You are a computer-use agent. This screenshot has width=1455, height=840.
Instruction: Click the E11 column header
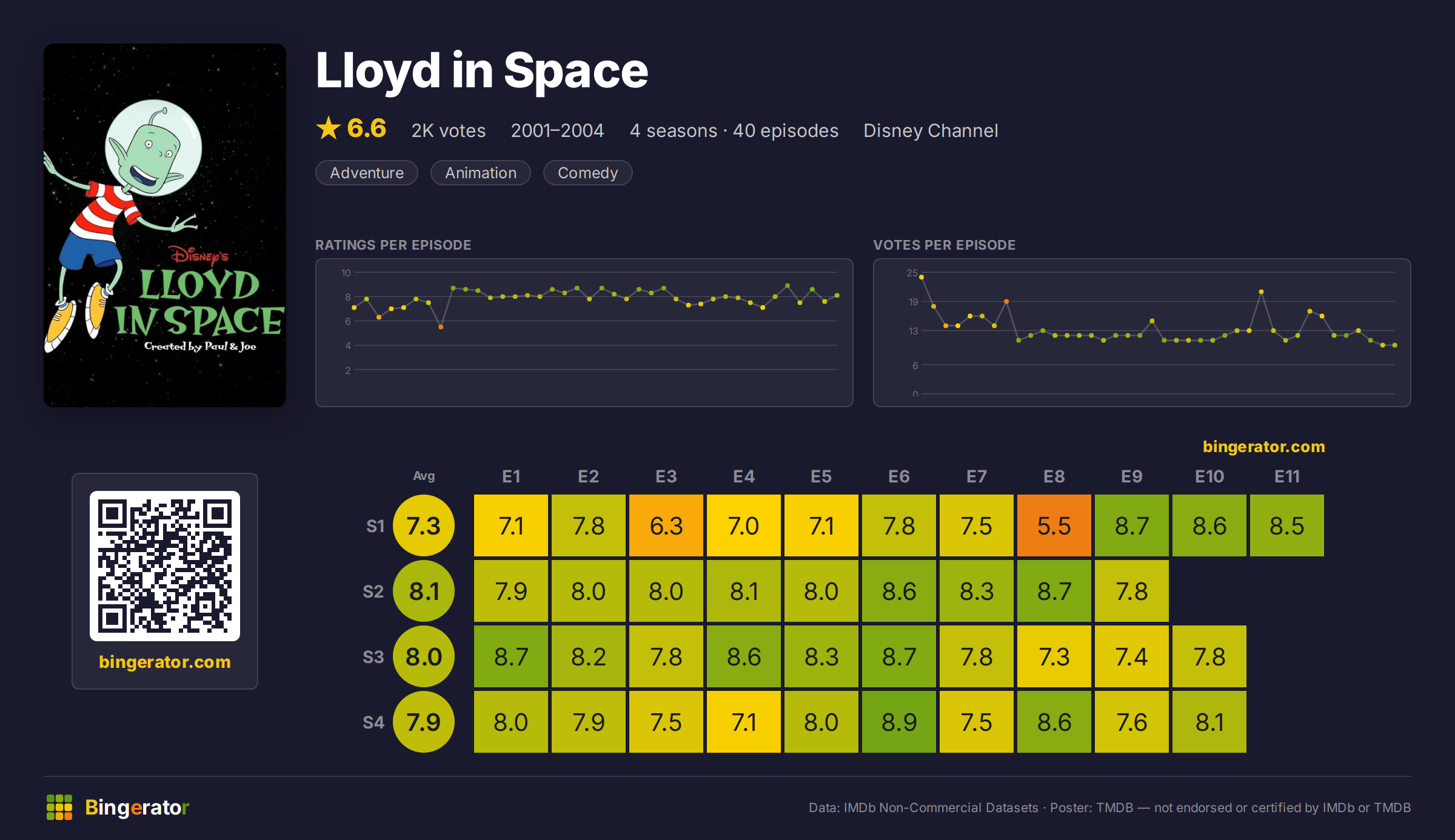(1287, 476)
